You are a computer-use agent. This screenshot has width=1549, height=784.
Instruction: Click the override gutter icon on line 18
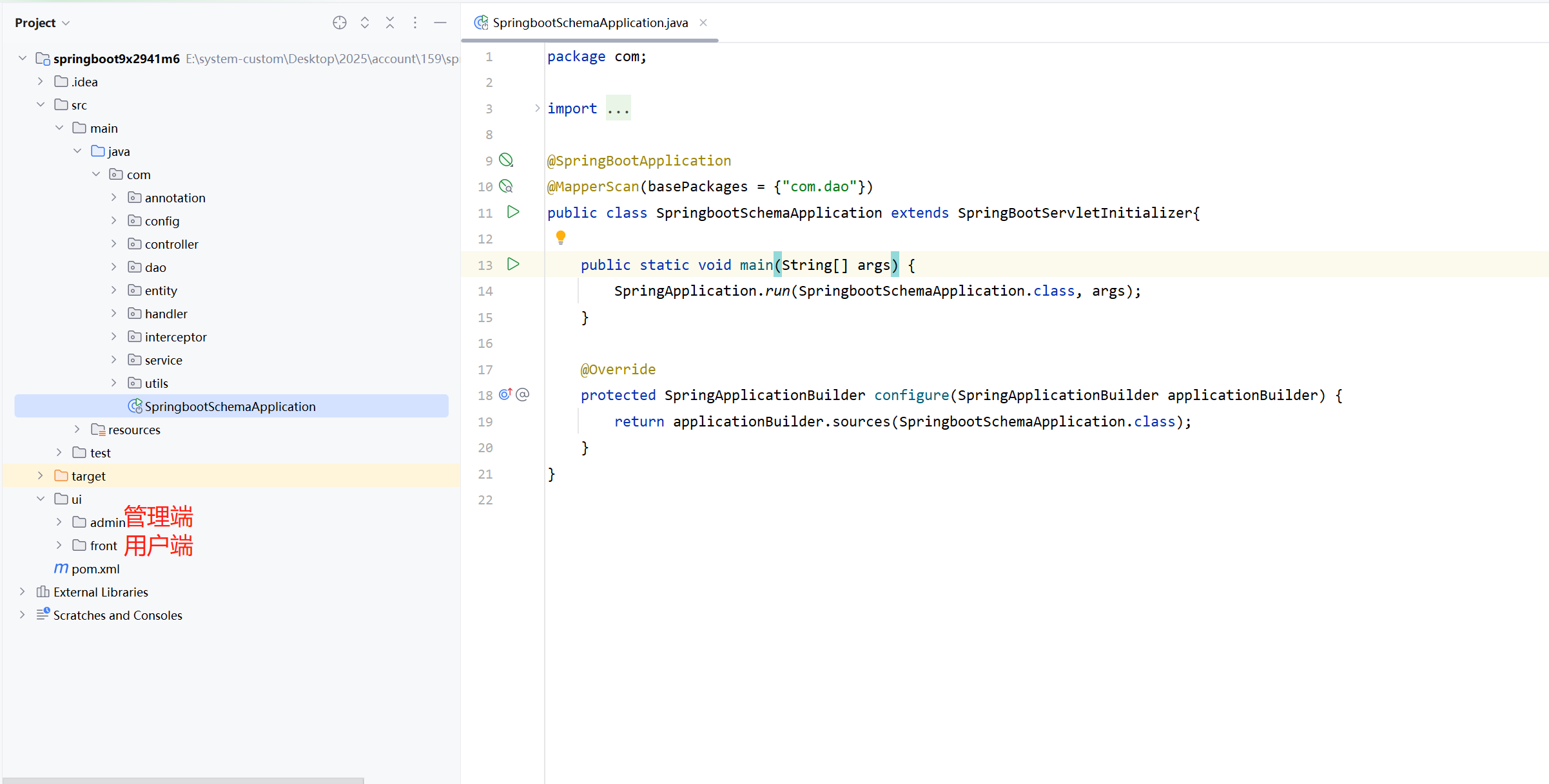coord(505,394)
